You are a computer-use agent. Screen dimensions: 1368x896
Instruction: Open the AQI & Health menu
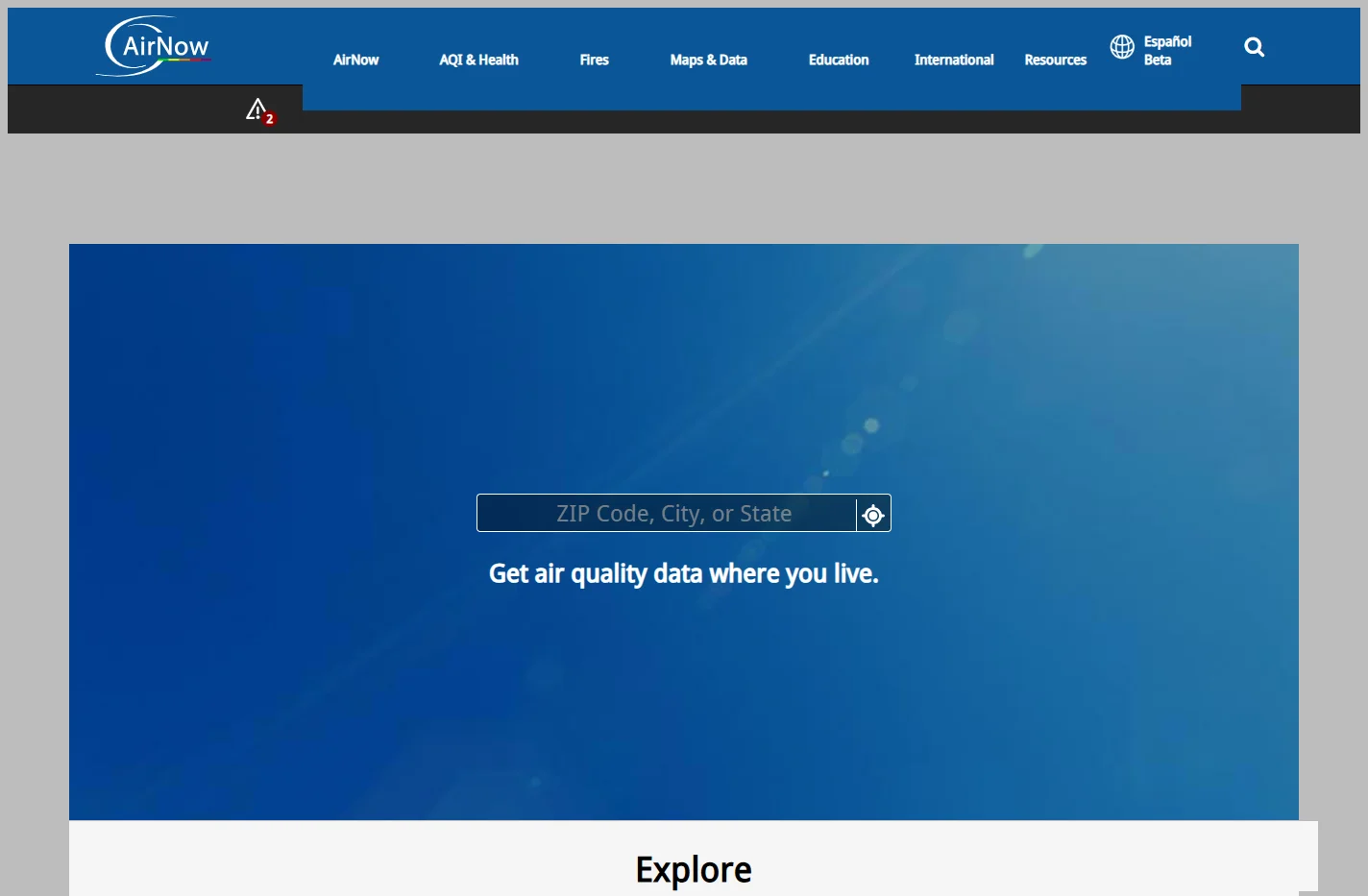[478, 60]
